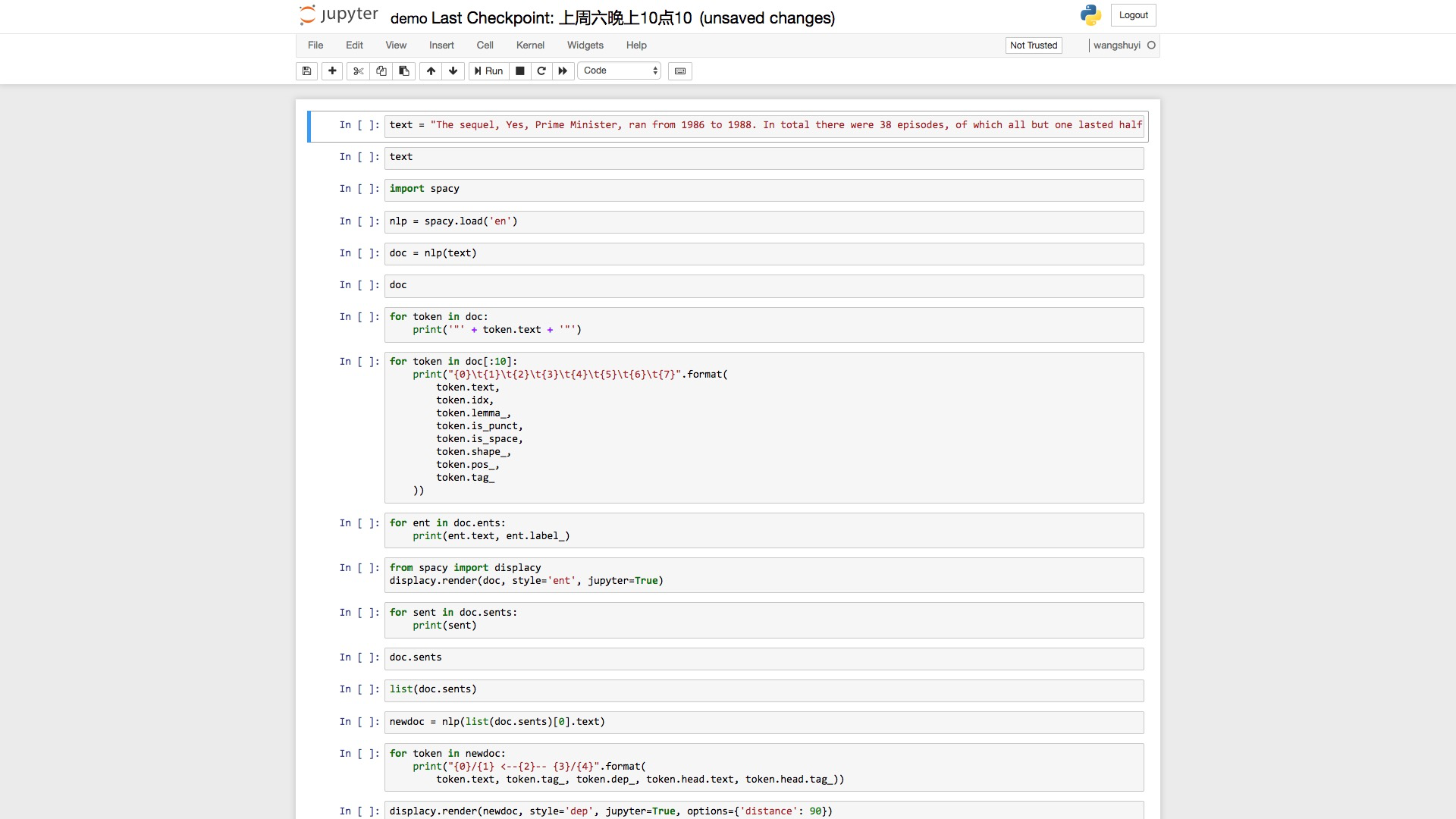Paste cells below icon
1456x819 pixels.
pos(404,71)
